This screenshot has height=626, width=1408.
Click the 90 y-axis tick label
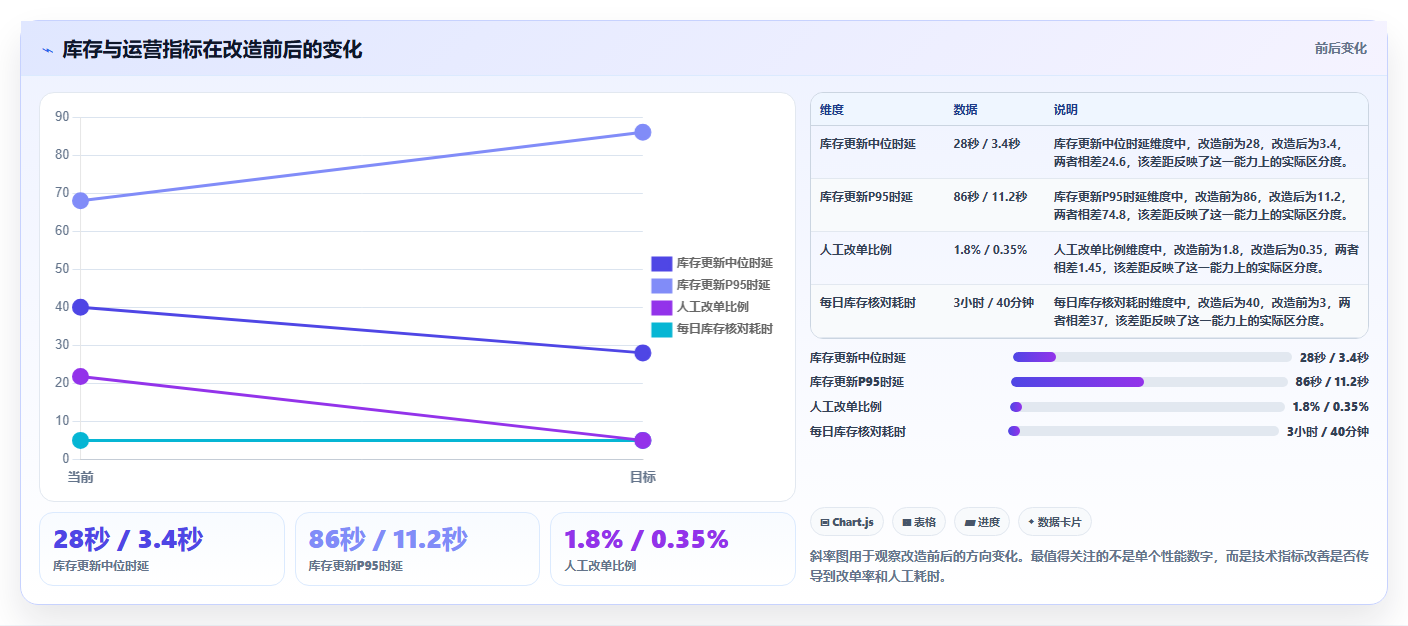click(62, 117)
